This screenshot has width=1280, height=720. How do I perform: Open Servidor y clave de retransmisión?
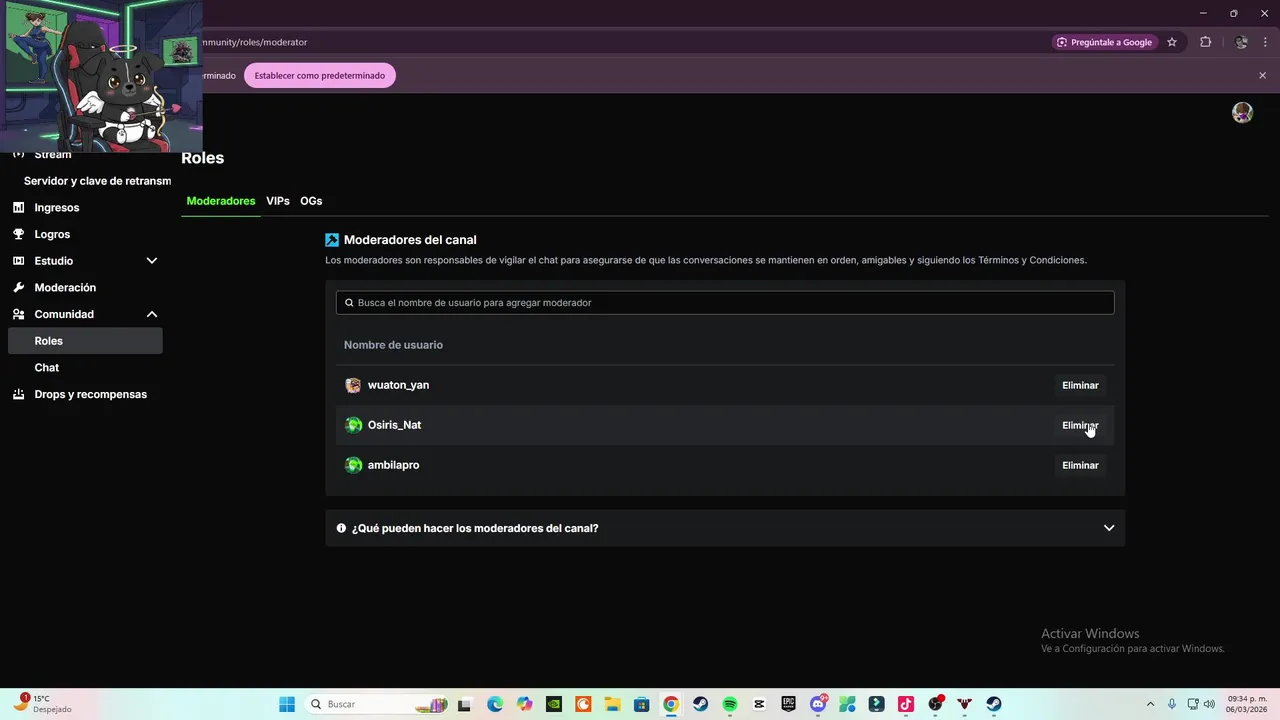coord(97,181)
